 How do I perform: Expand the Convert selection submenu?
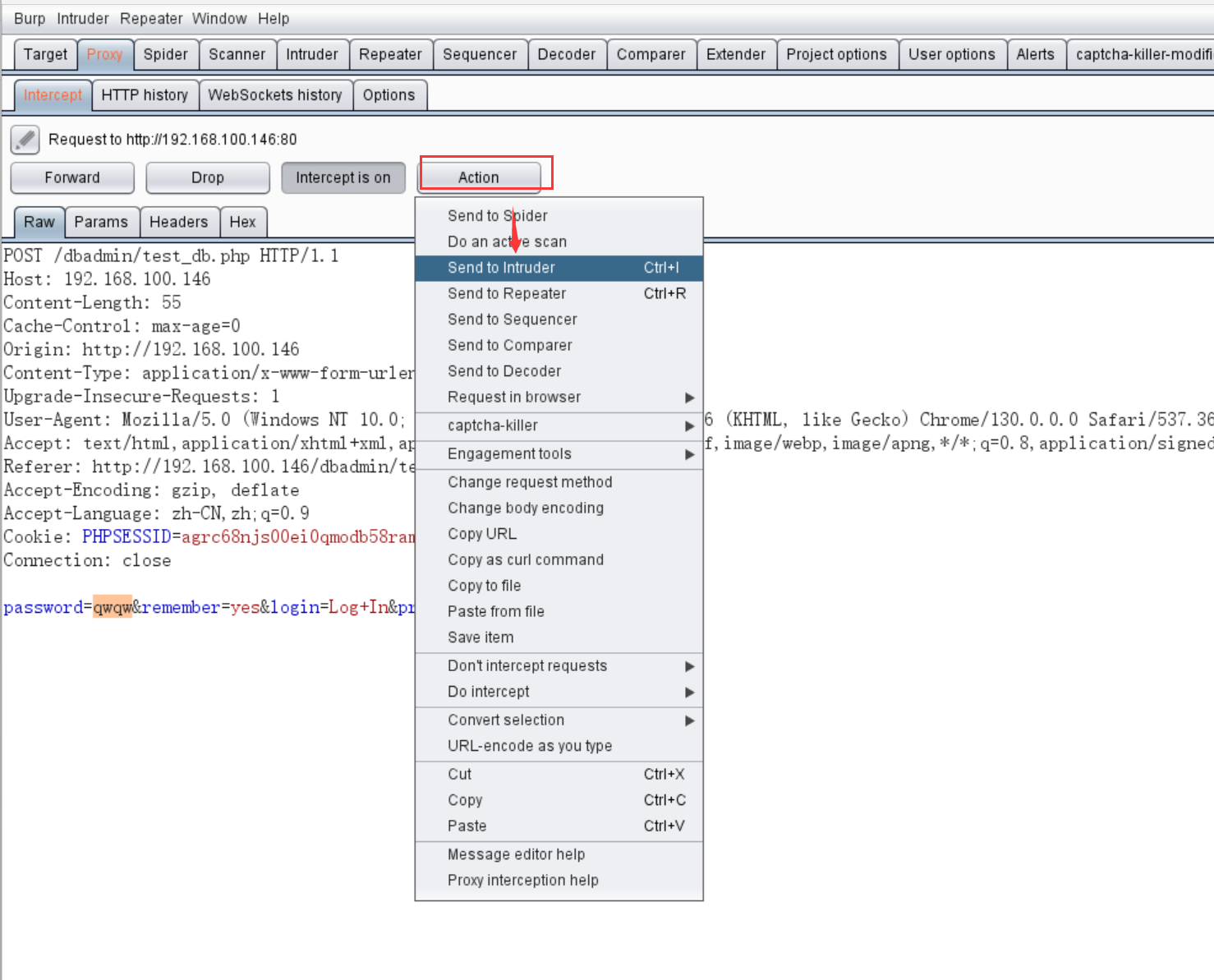(559, 720)
